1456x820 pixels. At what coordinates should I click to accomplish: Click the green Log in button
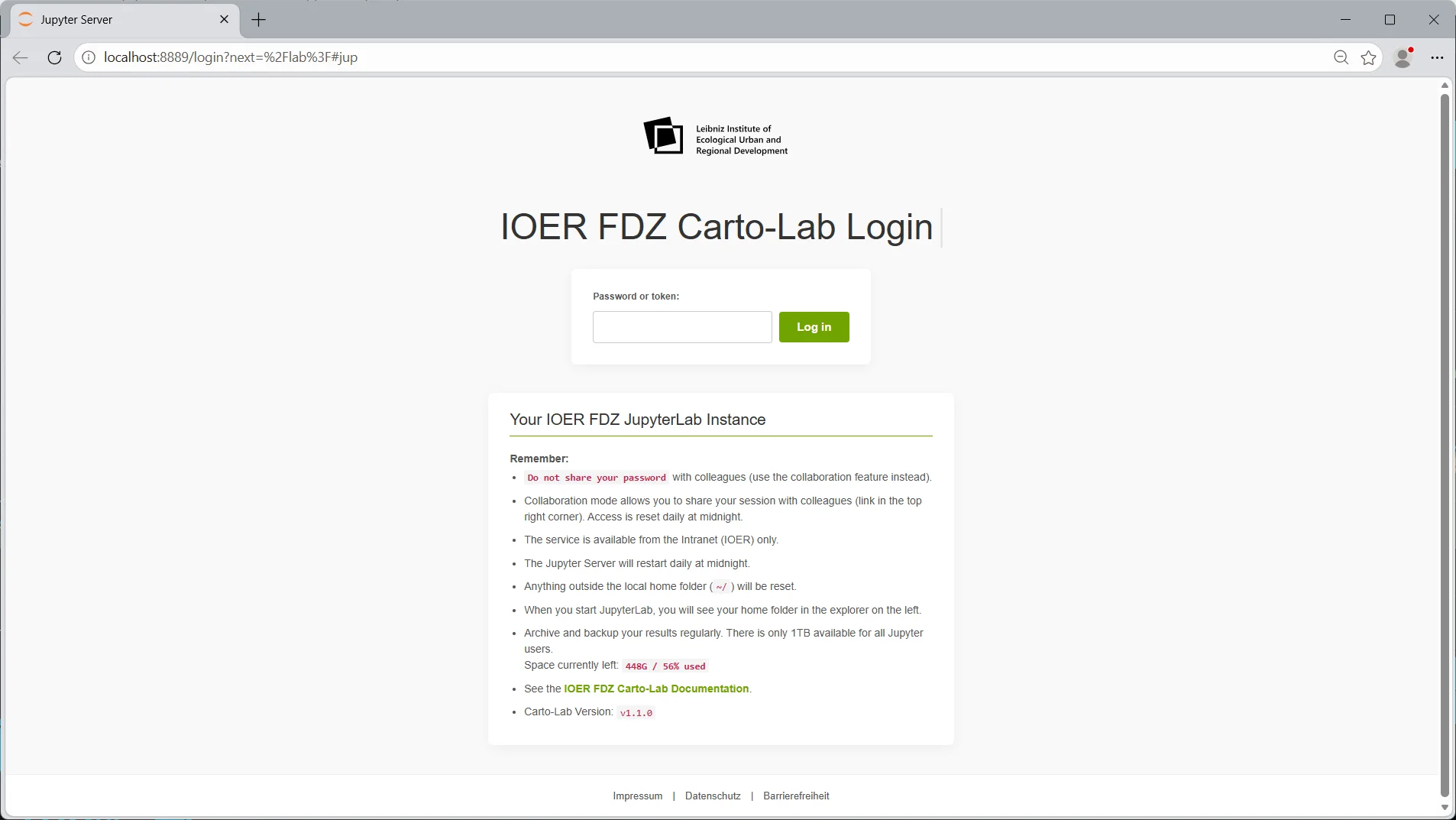pos(814,327)
